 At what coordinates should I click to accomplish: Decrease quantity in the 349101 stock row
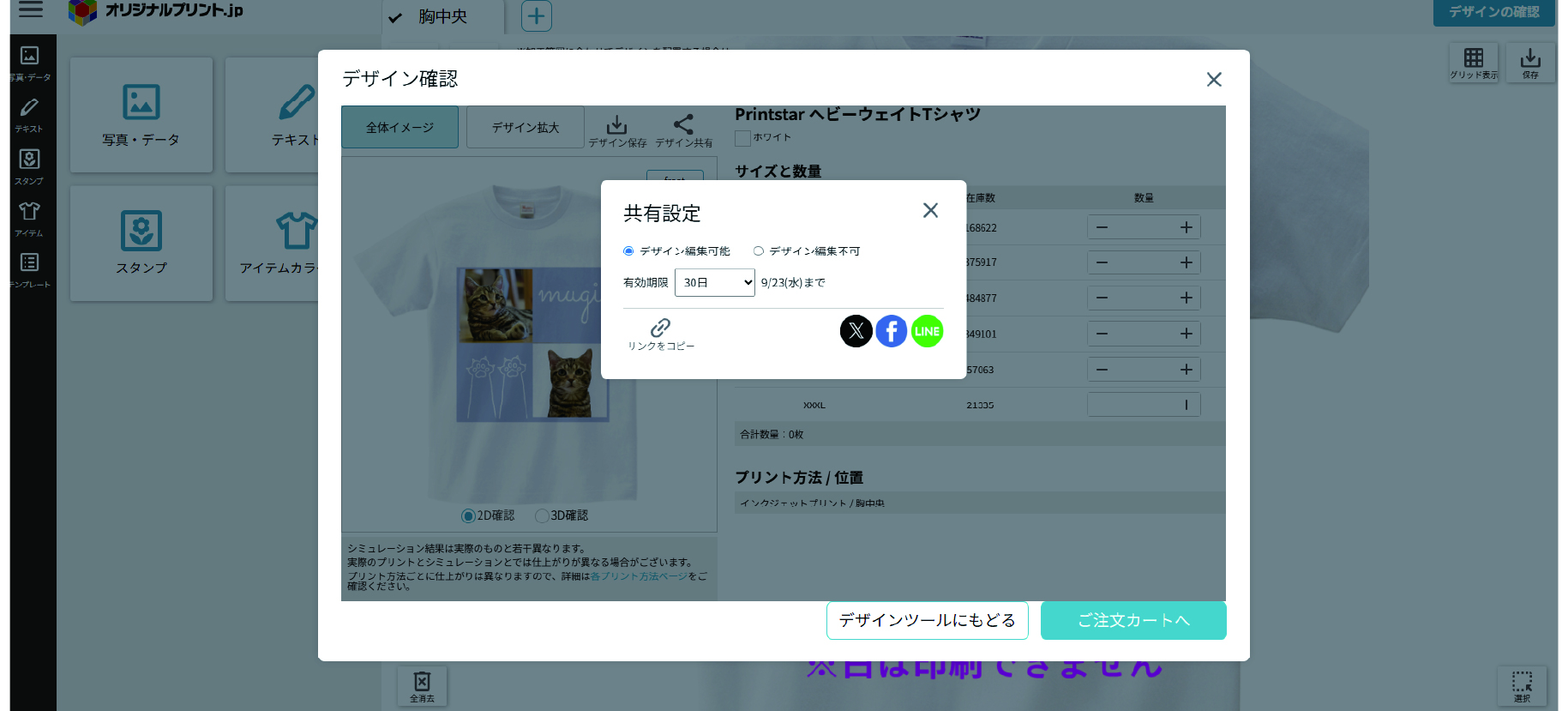coord(1102,334)
